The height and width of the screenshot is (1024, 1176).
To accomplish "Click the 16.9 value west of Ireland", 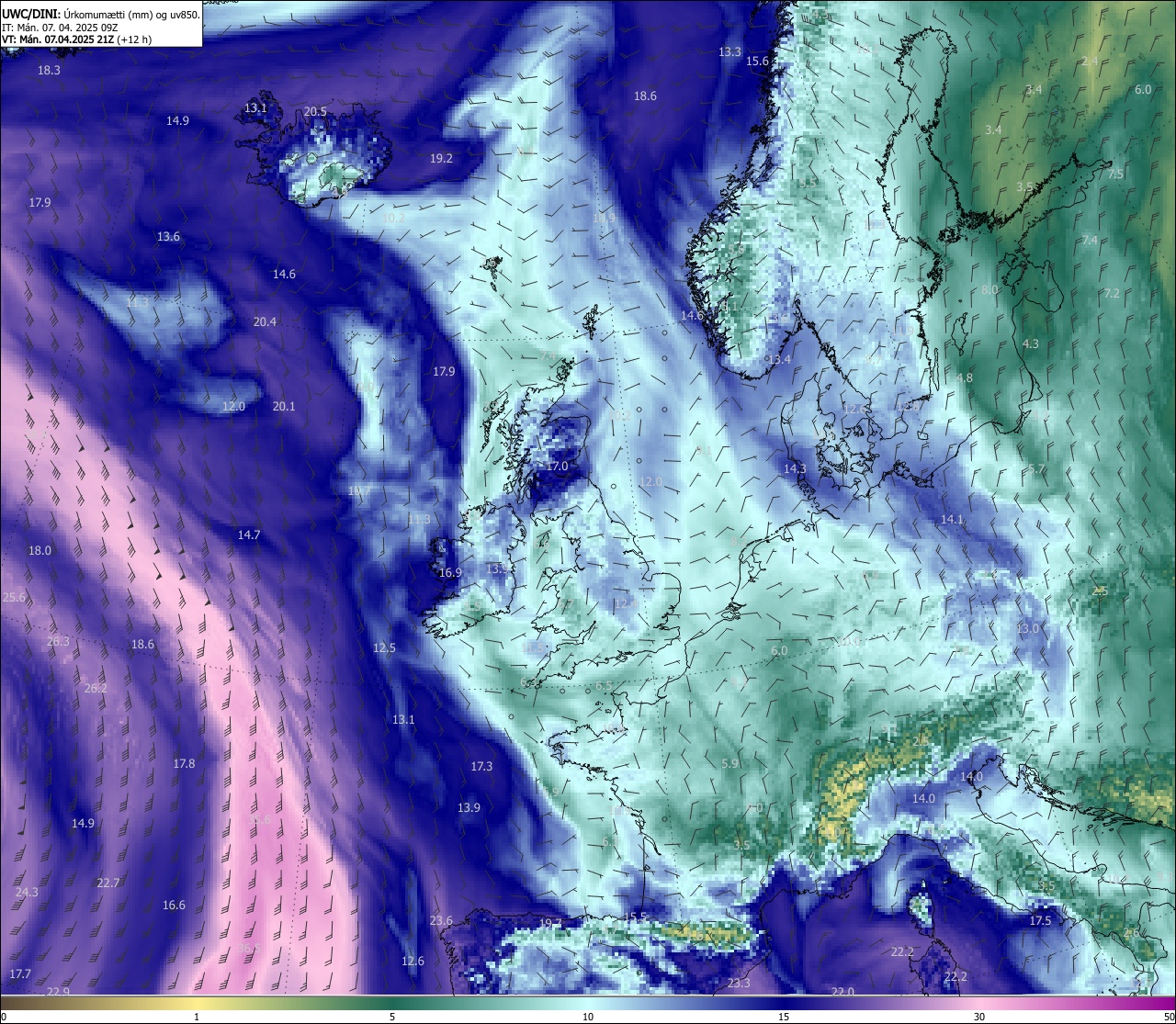I will (x=450, y=572).
